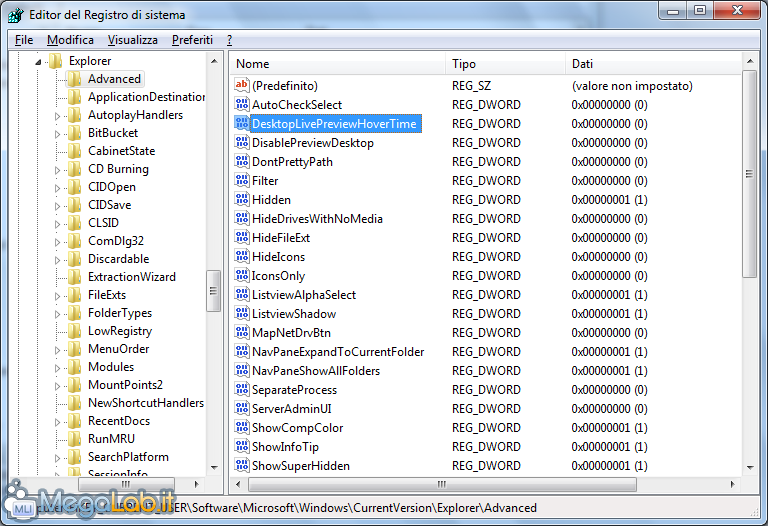Click the NavPaneExpandToCurrentFolder DWORD icon

[x=242, y=352]
